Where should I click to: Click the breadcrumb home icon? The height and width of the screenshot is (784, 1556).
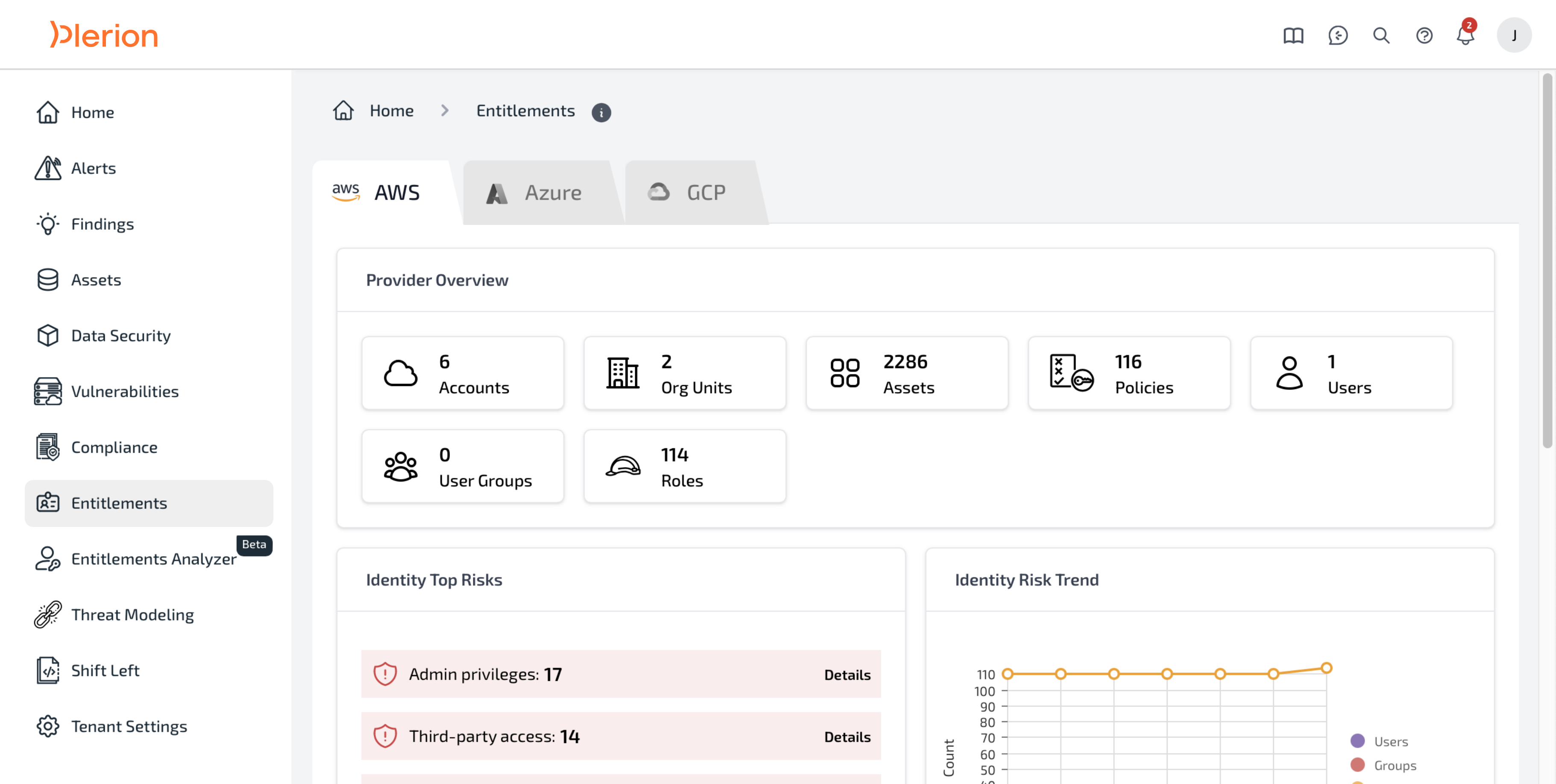(x=343, y=111)
